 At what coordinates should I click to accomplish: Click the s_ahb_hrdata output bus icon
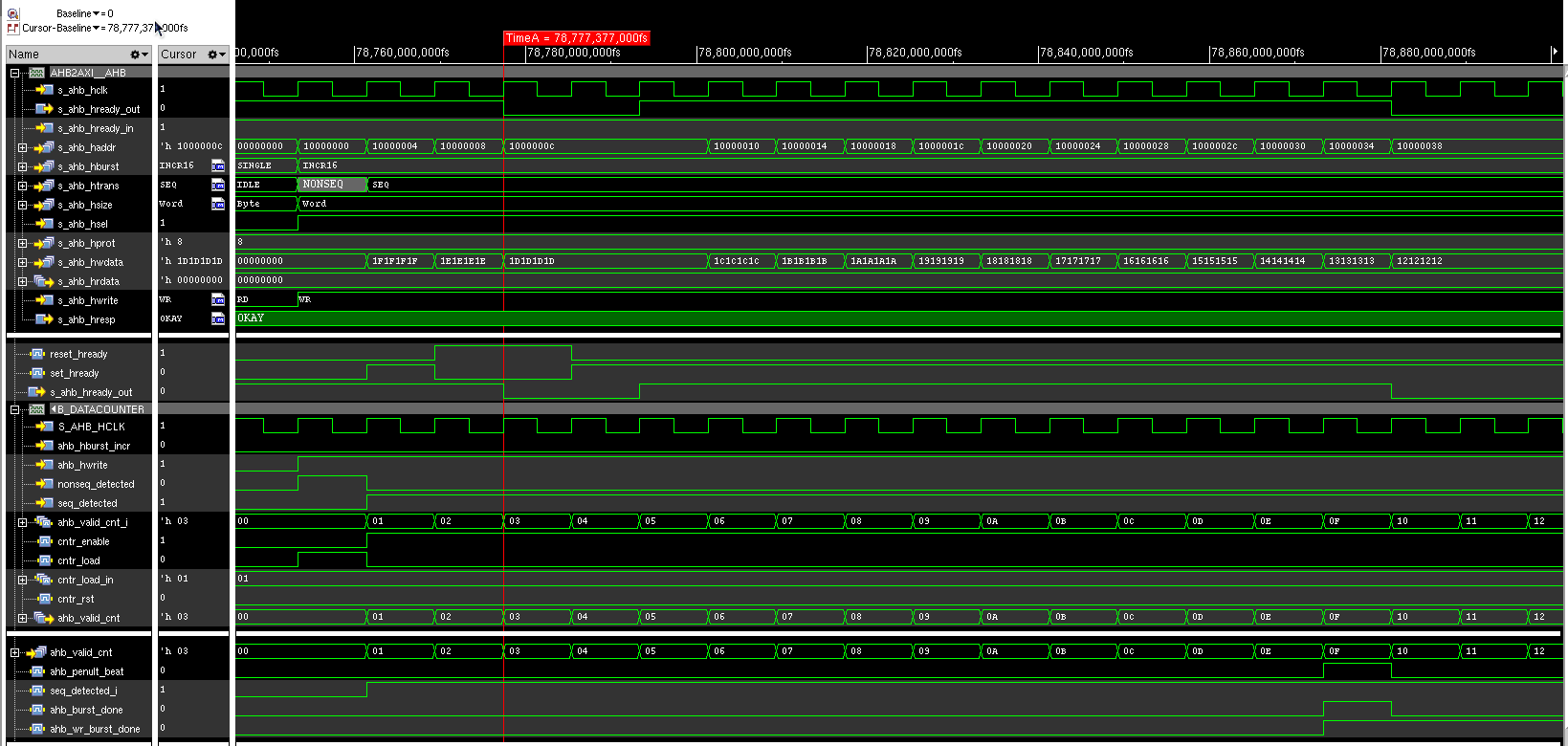click(44, 281)
